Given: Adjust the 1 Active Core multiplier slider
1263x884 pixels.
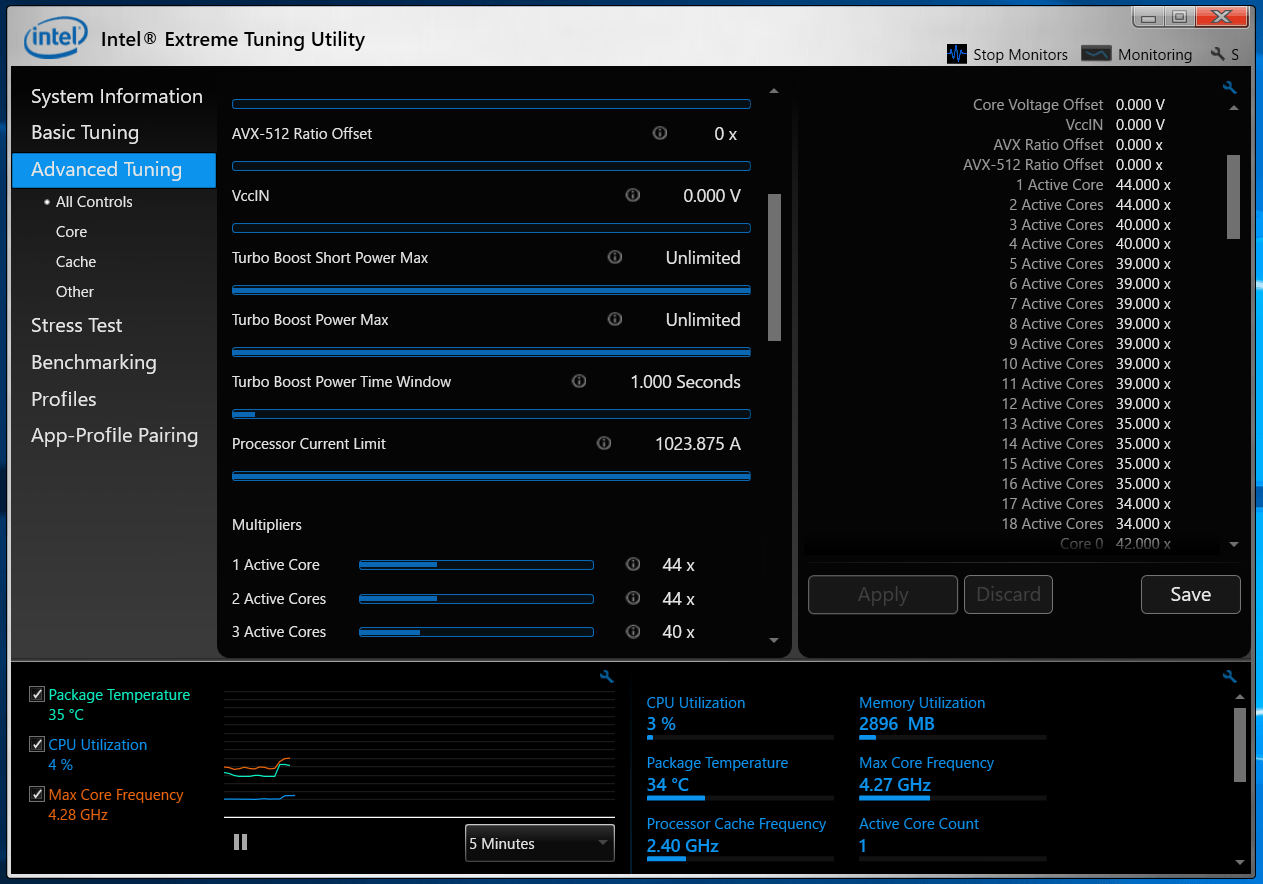Looking at the screenshot, I should [x=476, y=565].
